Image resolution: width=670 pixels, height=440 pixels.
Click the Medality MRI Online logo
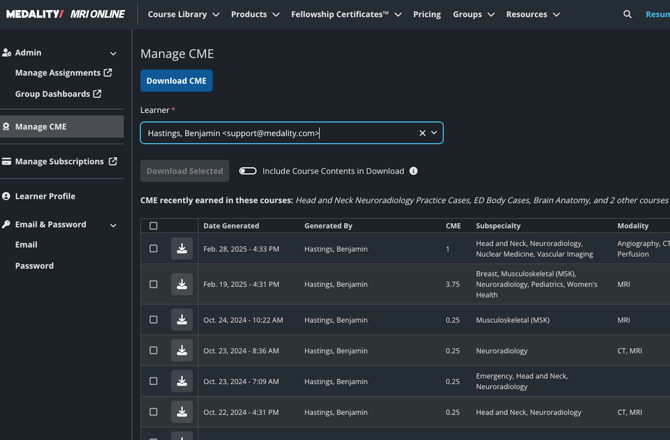[63, 14]
